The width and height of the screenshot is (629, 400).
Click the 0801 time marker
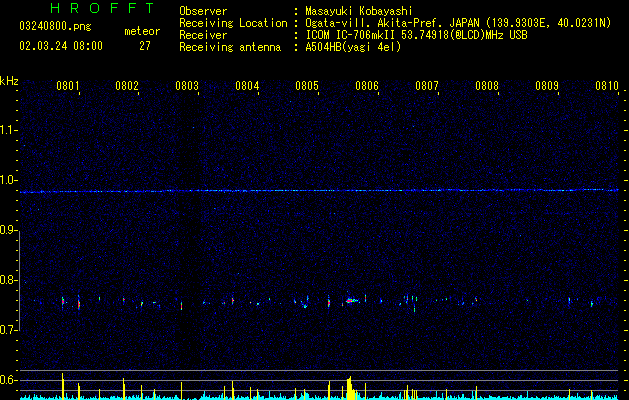point(67,86)
